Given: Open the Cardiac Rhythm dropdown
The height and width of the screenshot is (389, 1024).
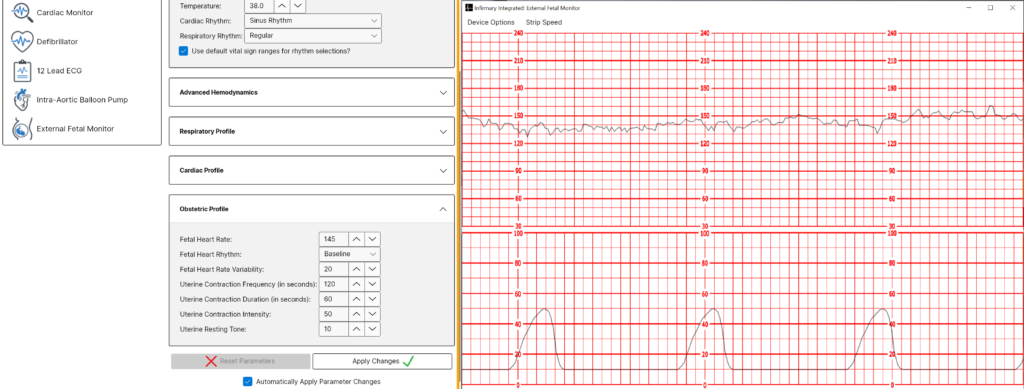Looking at the screenshot, I should (x=313, y=20).
